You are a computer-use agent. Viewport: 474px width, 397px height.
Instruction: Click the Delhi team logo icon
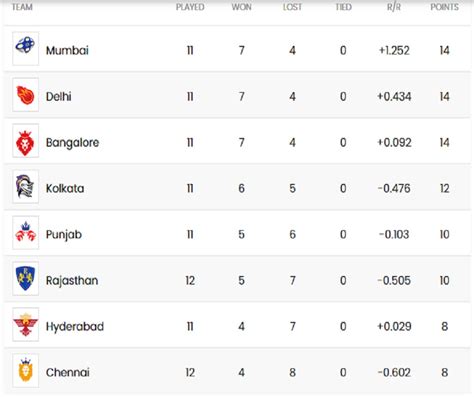click(26, 95)
